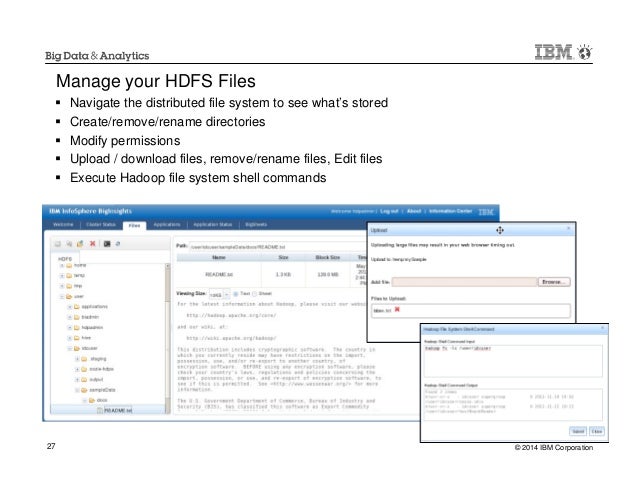This screenshot has height=493, width=638.
Task: Click the wiki.apache.org/hadoop URL text
Action: [231, 338]
